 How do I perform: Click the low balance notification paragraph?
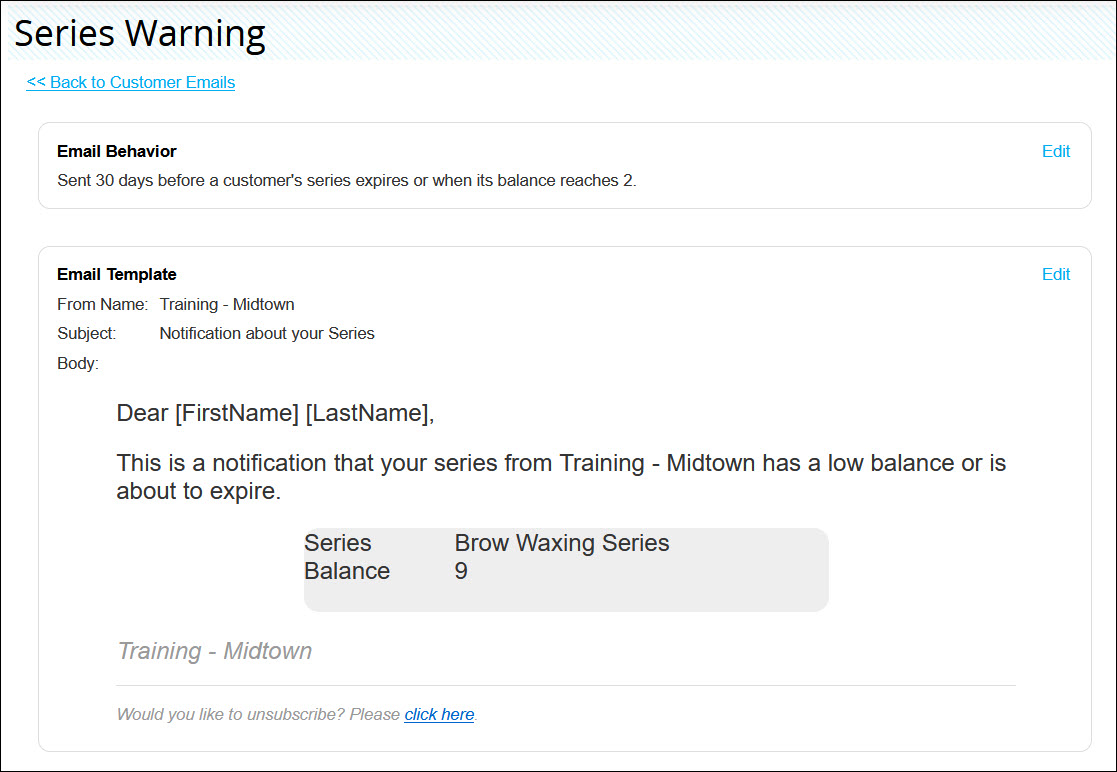point(560,477)
